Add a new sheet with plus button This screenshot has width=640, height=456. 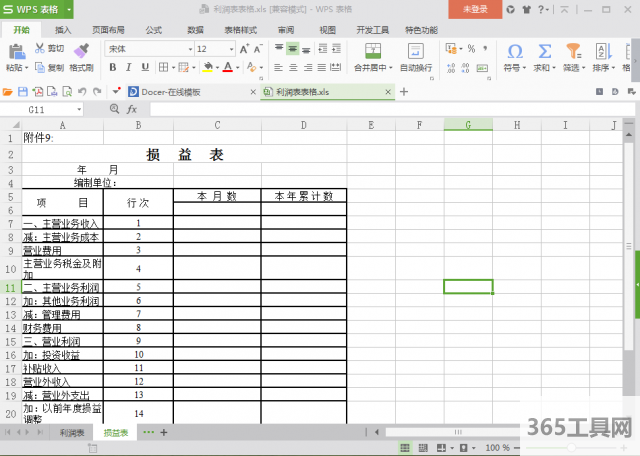point(164,433)
